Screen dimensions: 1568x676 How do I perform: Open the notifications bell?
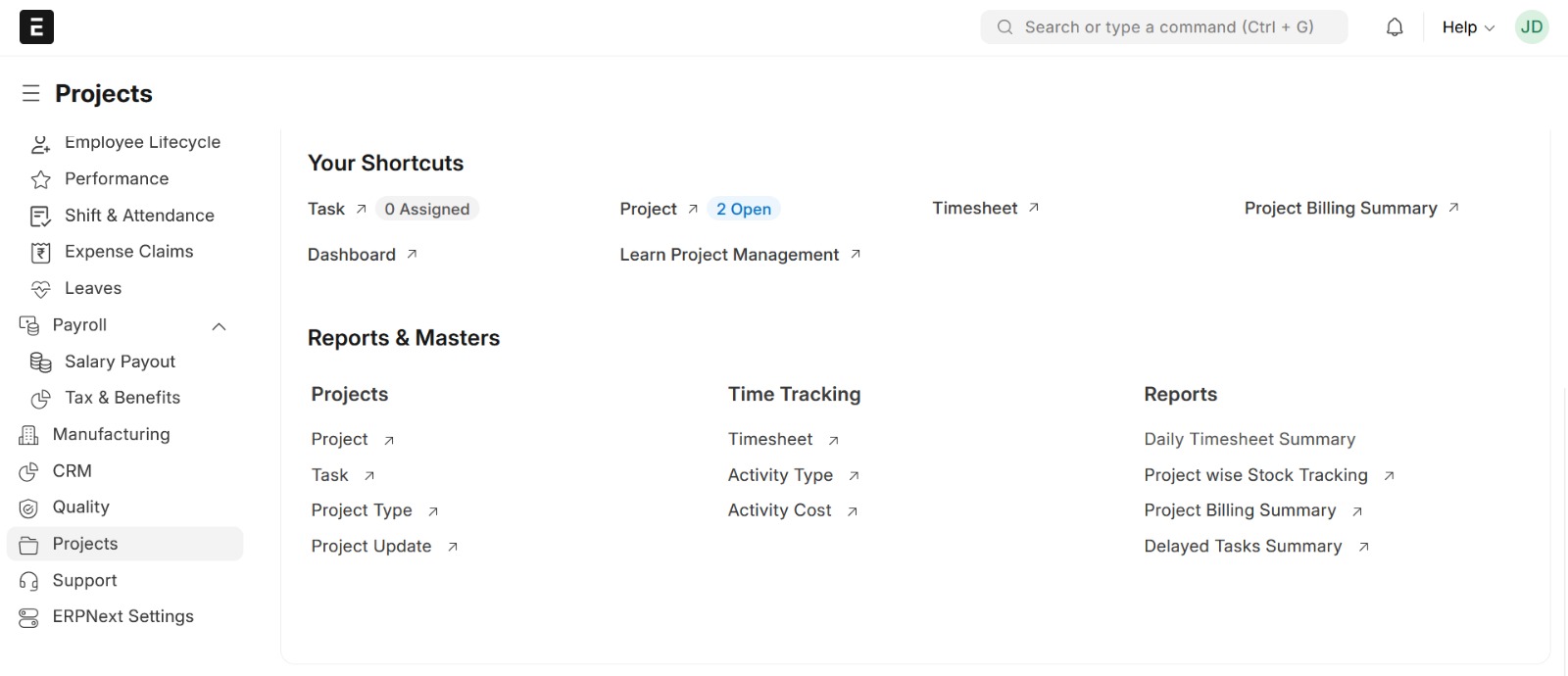pos(1395,27)
